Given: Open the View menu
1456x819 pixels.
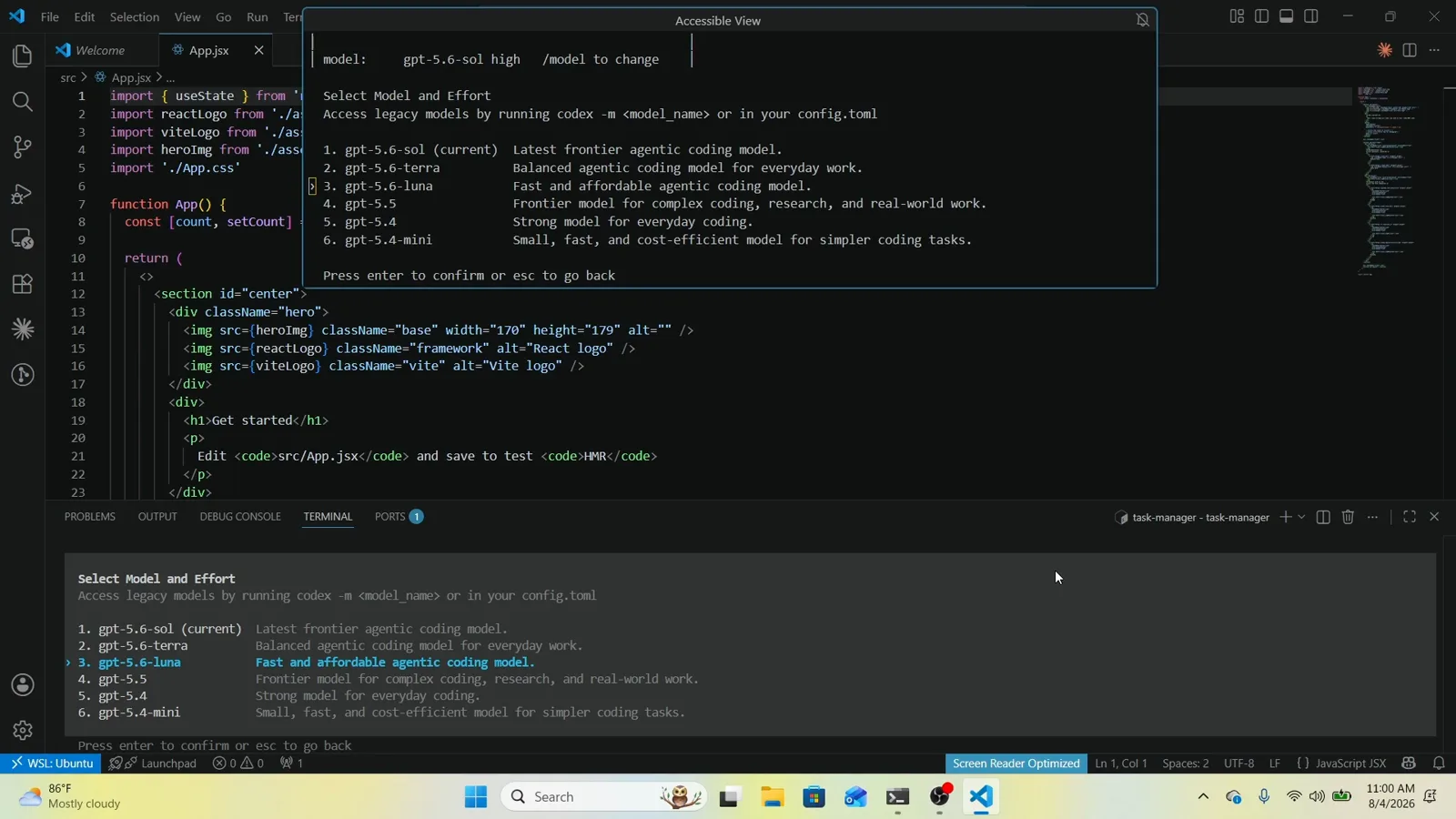Looking at the screenshot, I should pyautogui.click(x=187, y=17).
